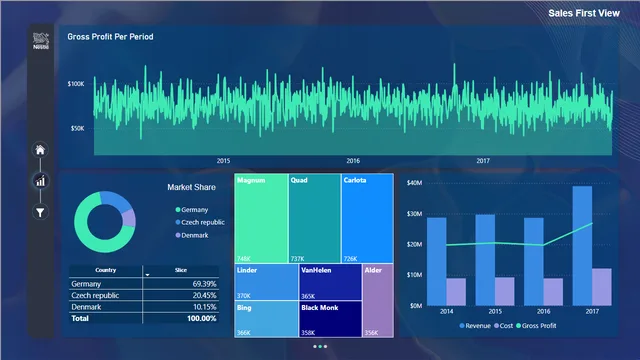Click the Home navigation icon
The height and width of the screenshot is (360, 640).
pos(40,150)
